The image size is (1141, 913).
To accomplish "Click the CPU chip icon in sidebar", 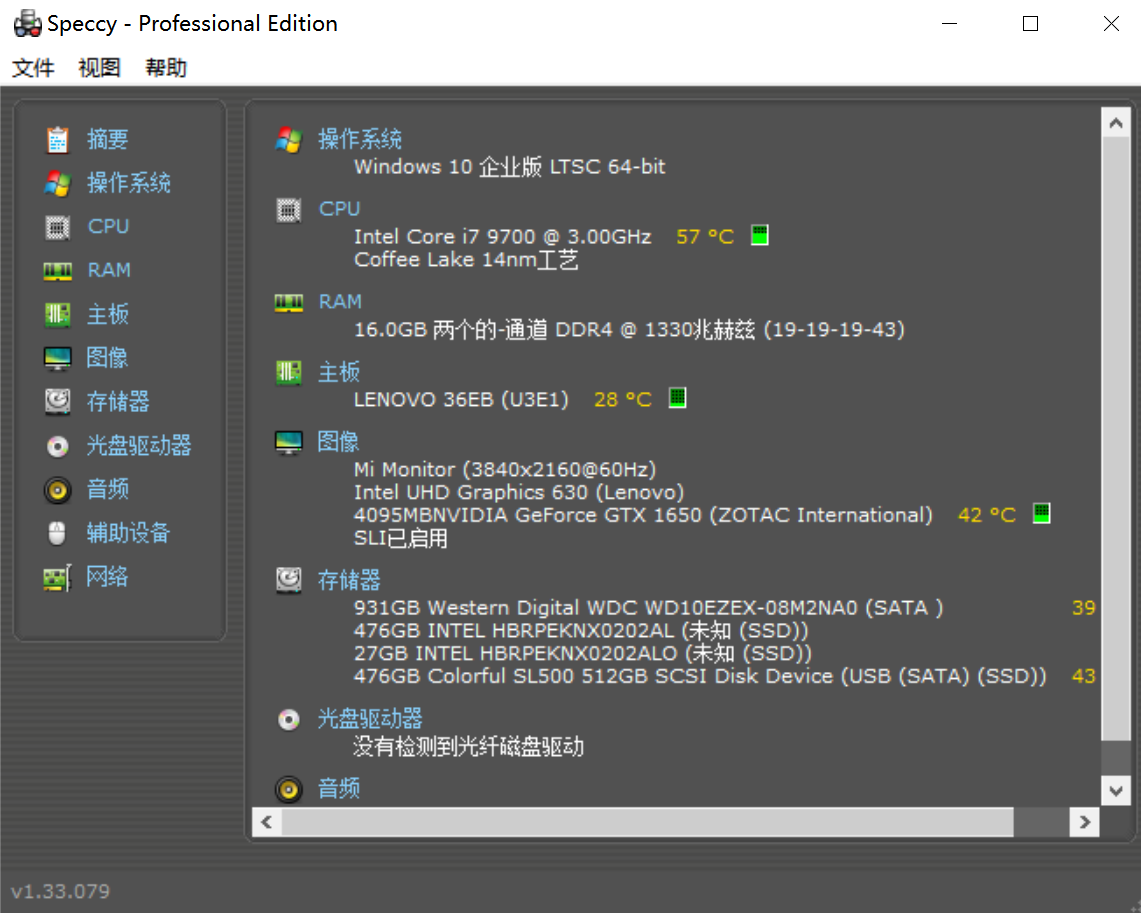I will (x=57, y=227).
